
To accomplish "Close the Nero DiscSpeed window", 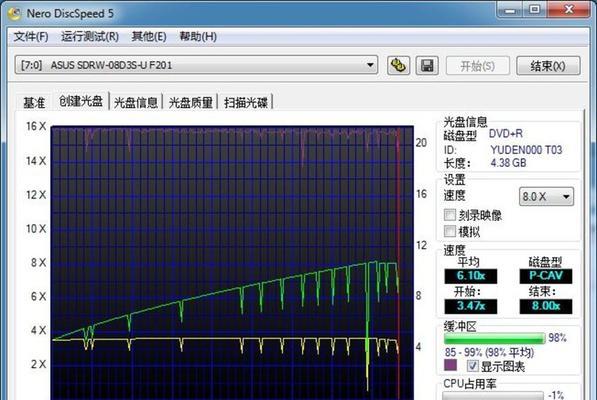I will point(569,10).
